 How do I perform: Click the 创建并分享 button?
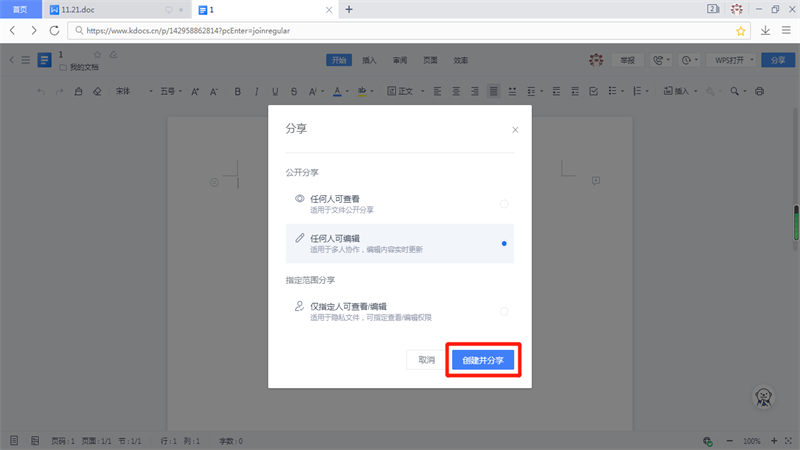[483, 360]
